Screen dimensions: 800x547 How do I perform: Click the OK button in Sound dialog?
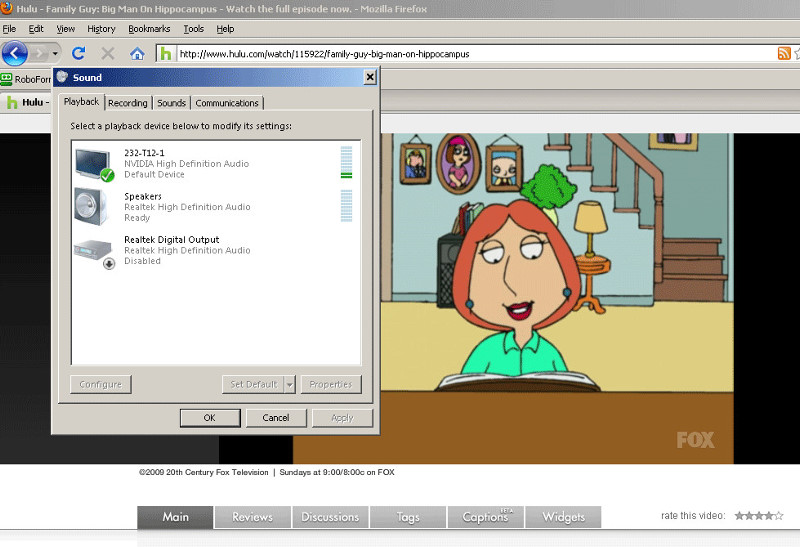coord(209,418)
